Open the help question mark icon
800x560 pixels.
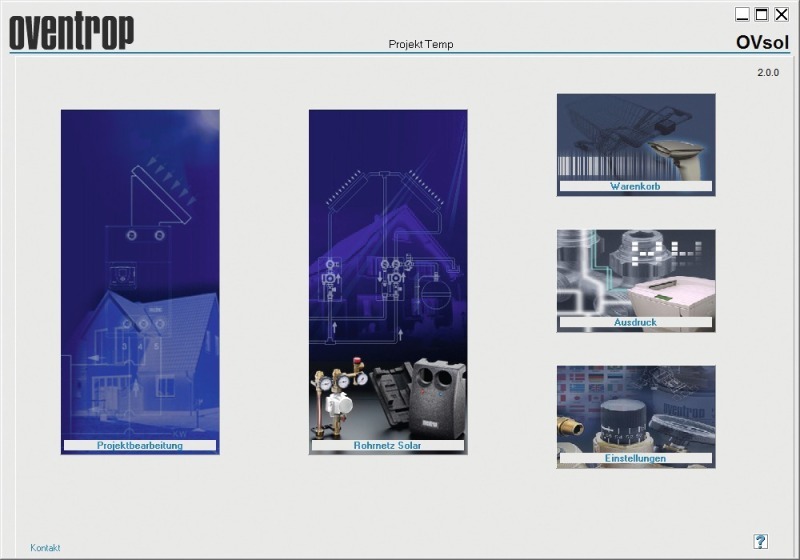pos(761,541)
